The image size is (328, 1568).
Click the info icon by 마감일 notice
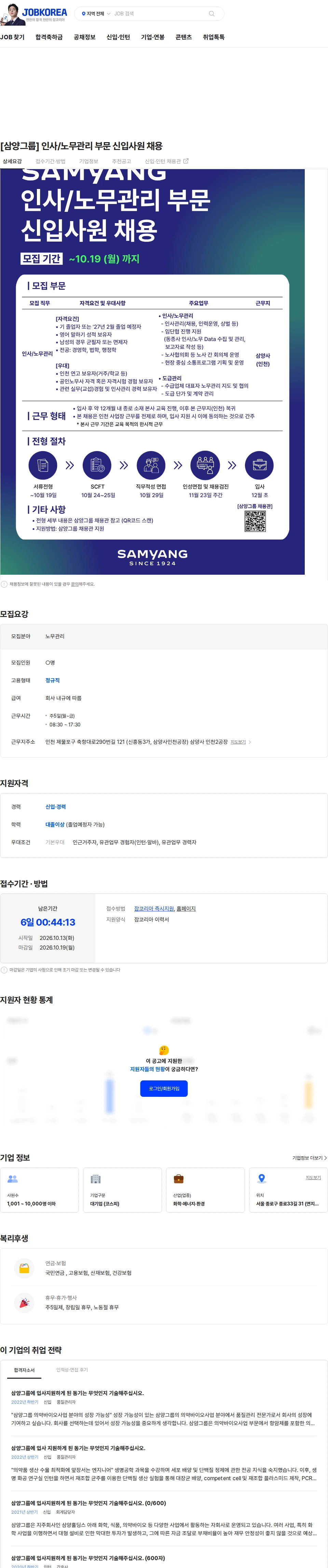4,970
